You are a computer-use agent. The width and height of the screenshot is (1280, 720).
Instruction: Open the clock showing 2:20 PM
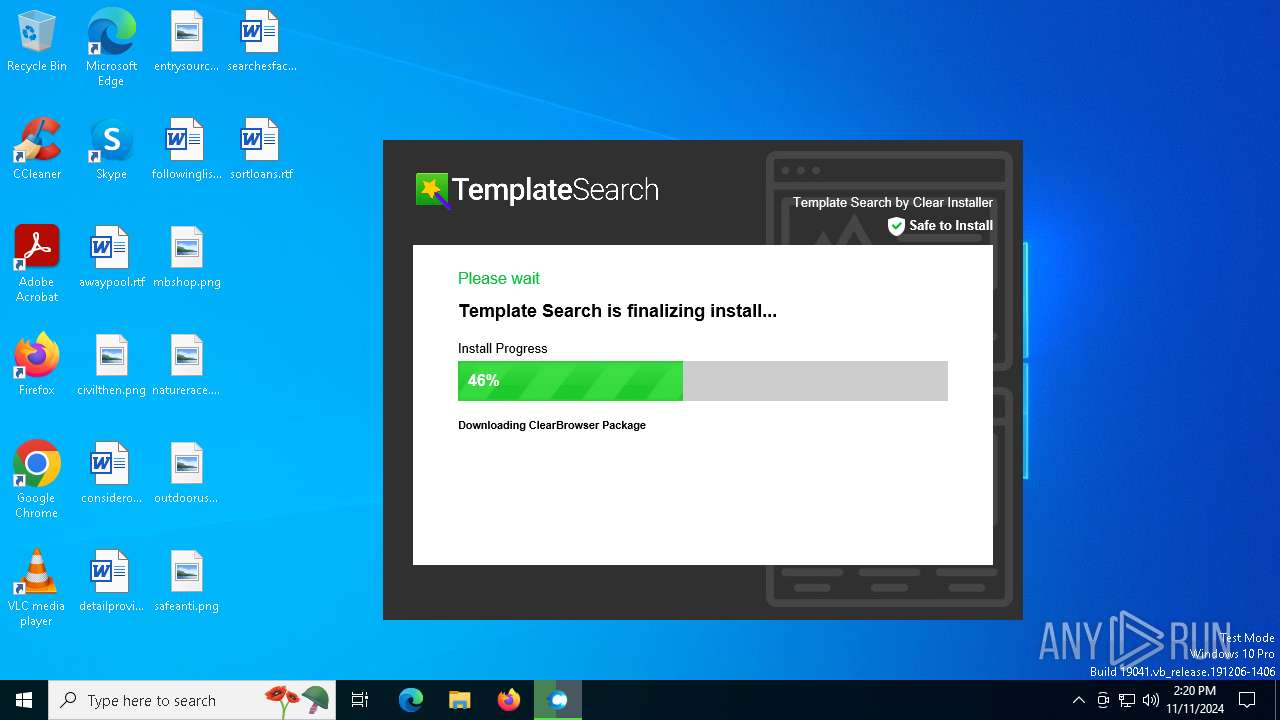pos(1195,700)
